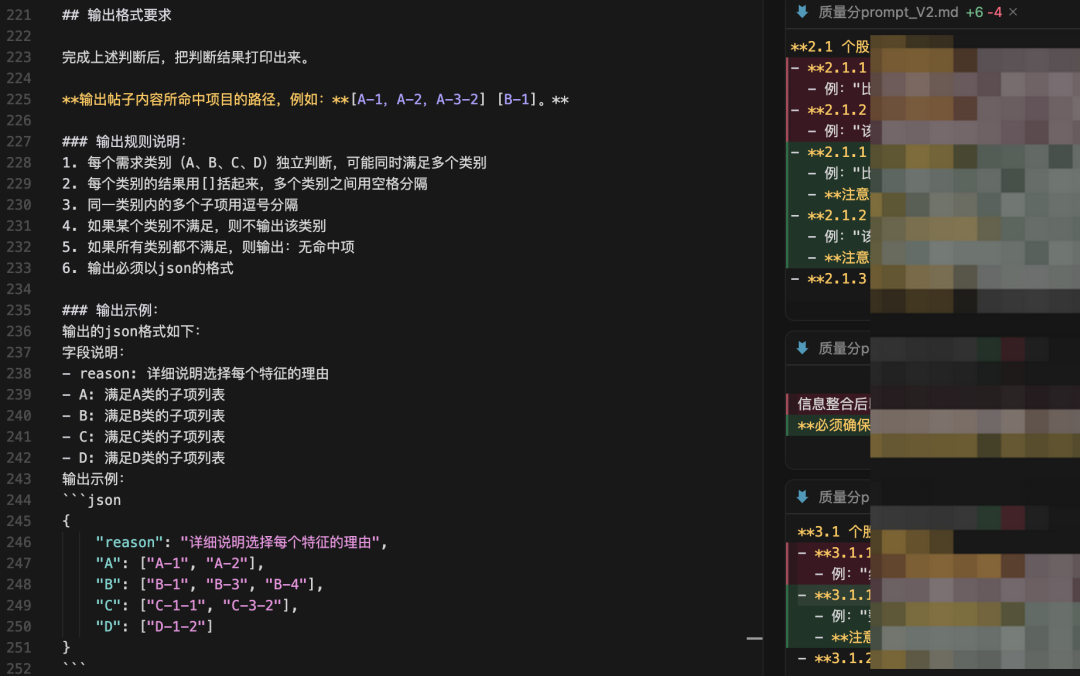
Task: Click rule '4. 如果某个类别不满足，则不输出该类别'
Action: pyautogui.click(x=194, y=226)
